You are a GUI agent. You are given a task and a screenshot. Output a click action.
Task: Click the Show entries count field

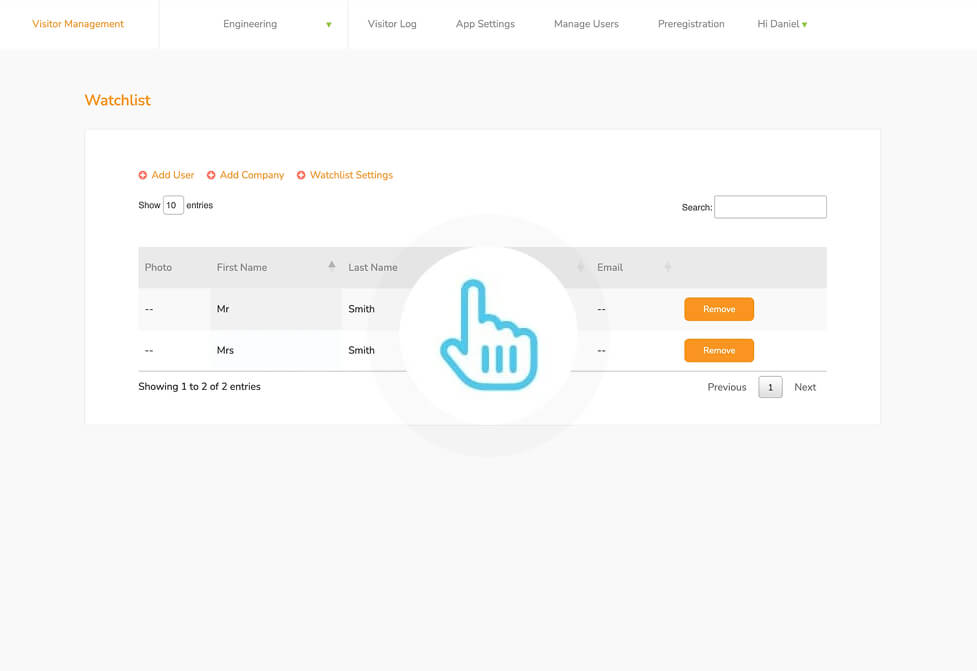click(x=173, y=205)
